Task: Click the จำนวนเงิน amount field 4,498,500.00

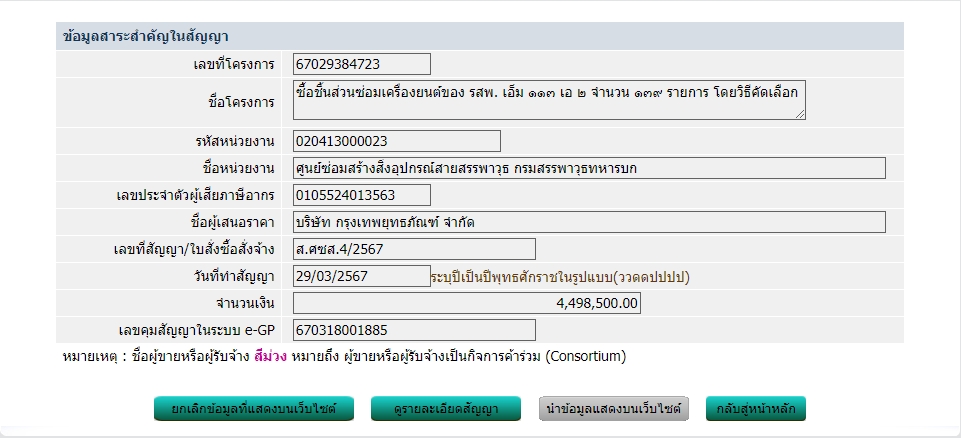Action: tap(466, 303)
